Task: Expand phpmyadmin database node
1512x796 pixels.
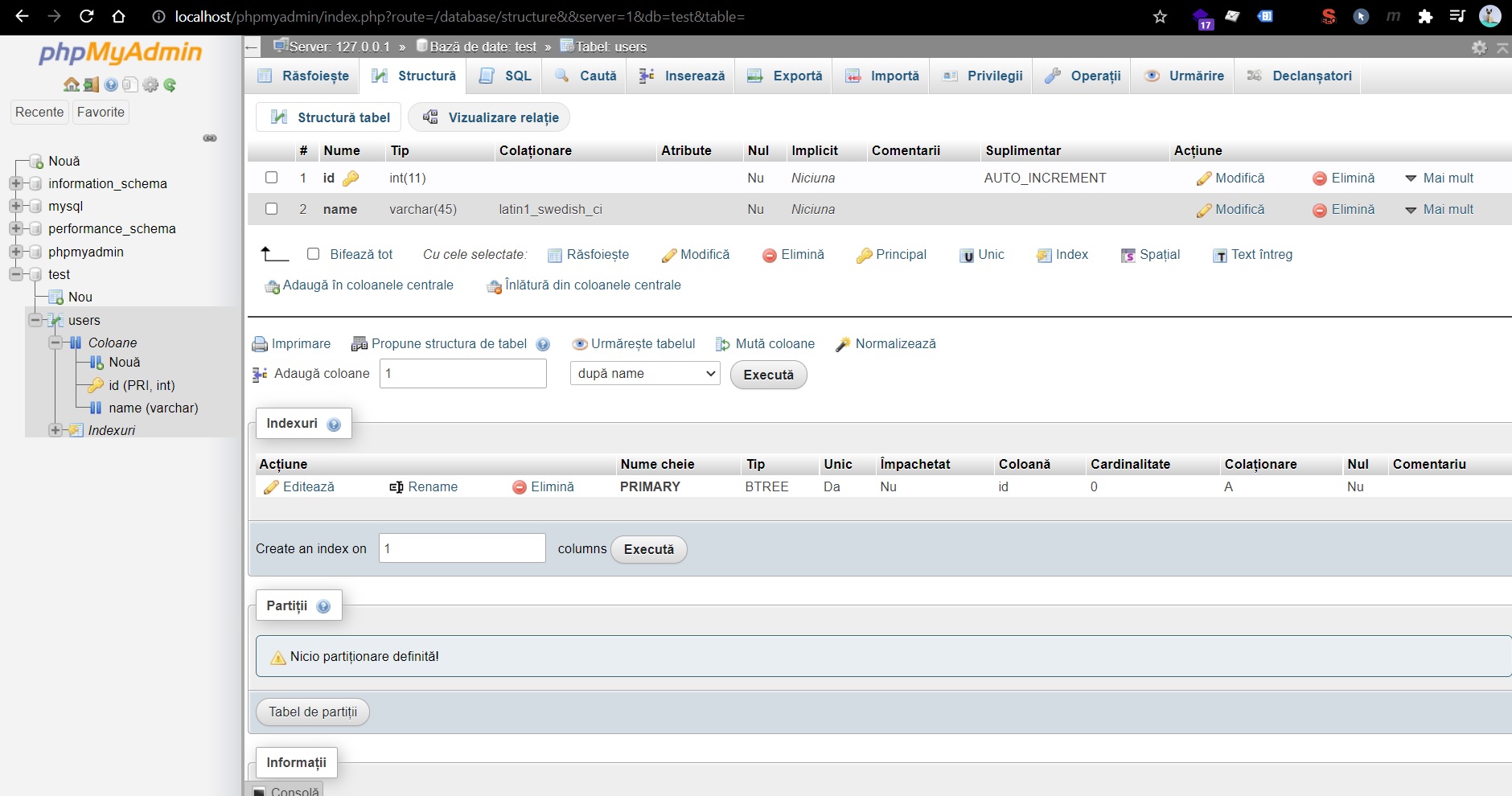Action: pos(15,252)
